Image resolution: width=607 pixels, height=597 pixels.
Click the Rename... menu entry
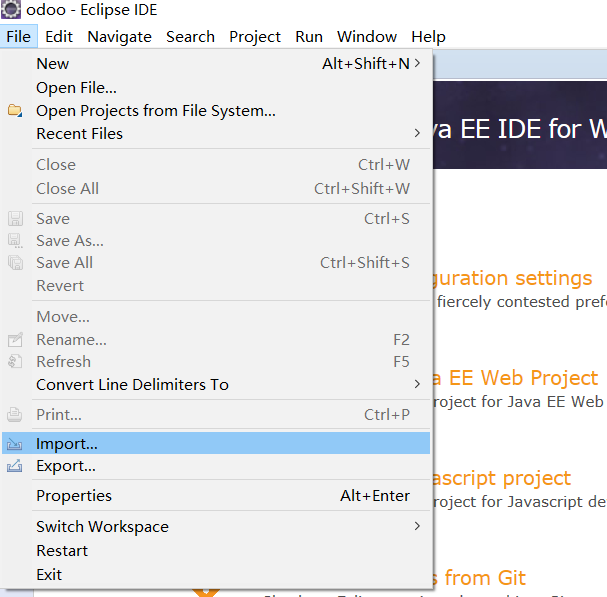[216, 340]
